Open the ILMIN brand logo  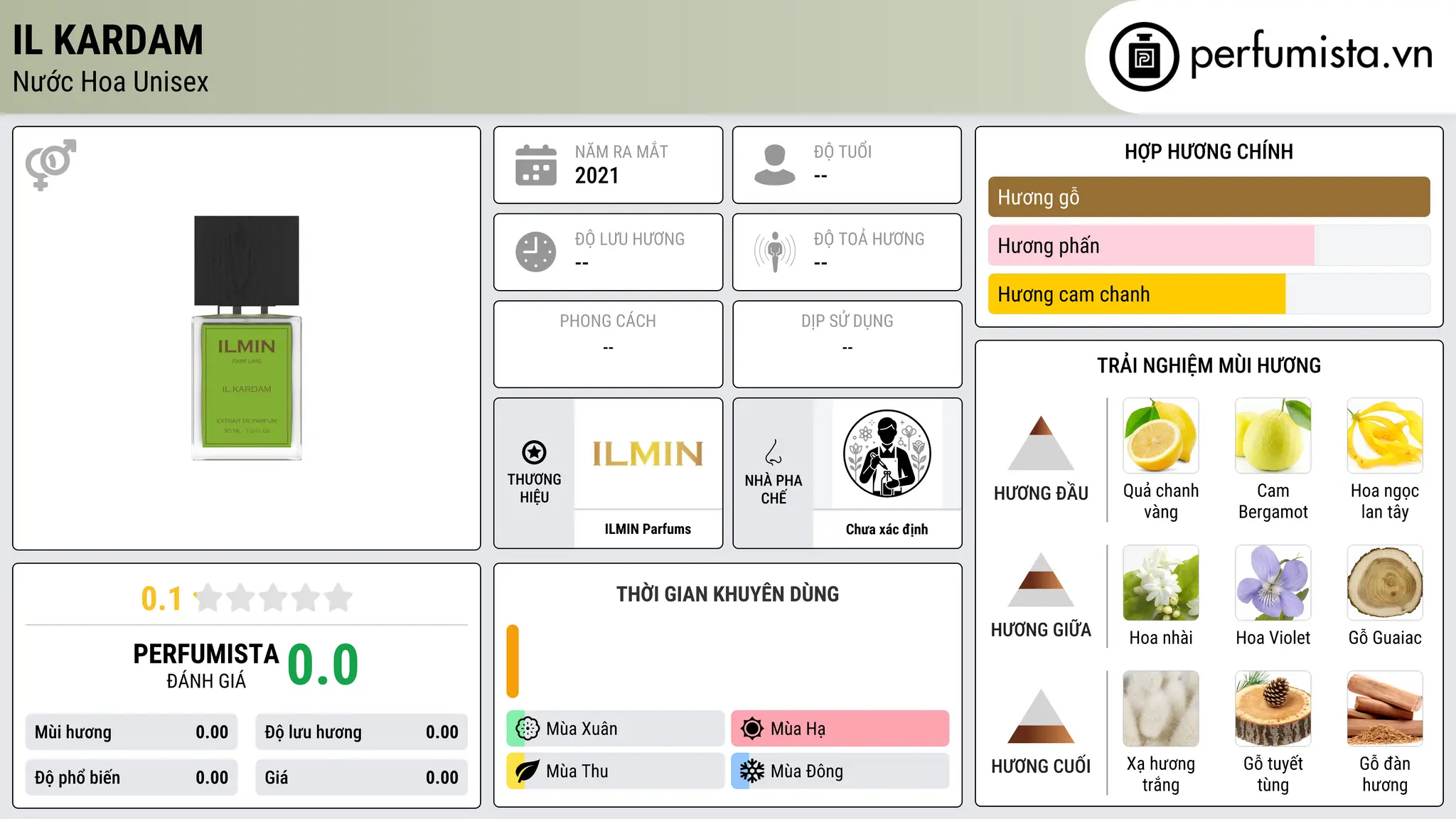(648, 454)
